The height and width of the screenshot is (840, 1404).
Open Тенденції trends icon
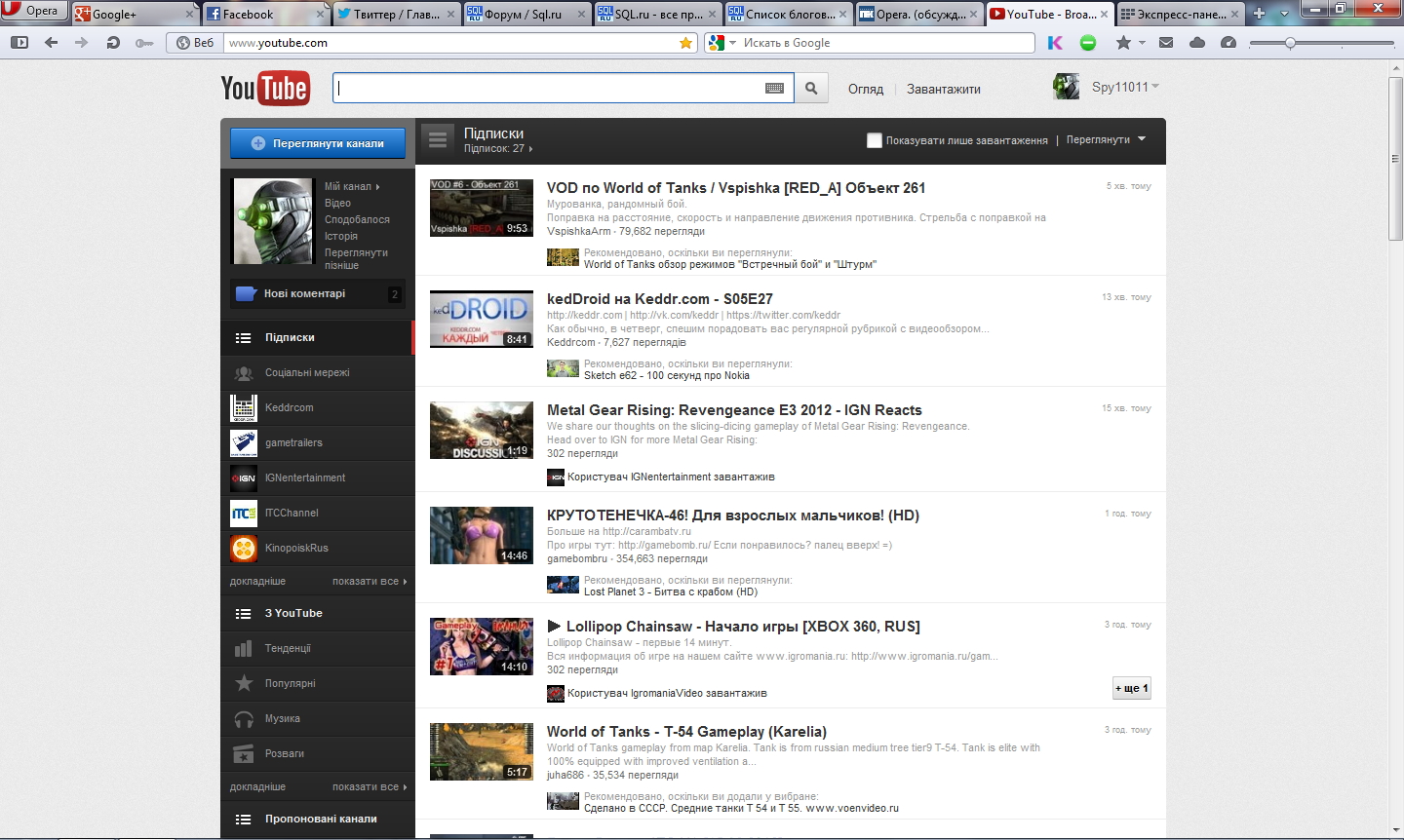pyautogui.click(x=244, y=648)
